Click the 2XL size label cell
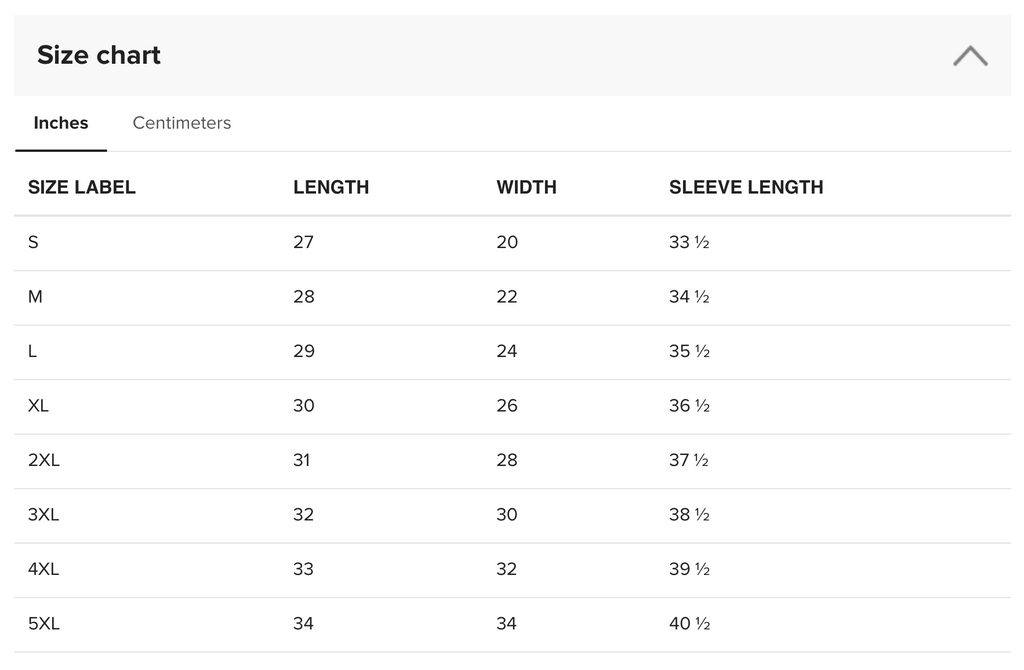 pos(44,460)
